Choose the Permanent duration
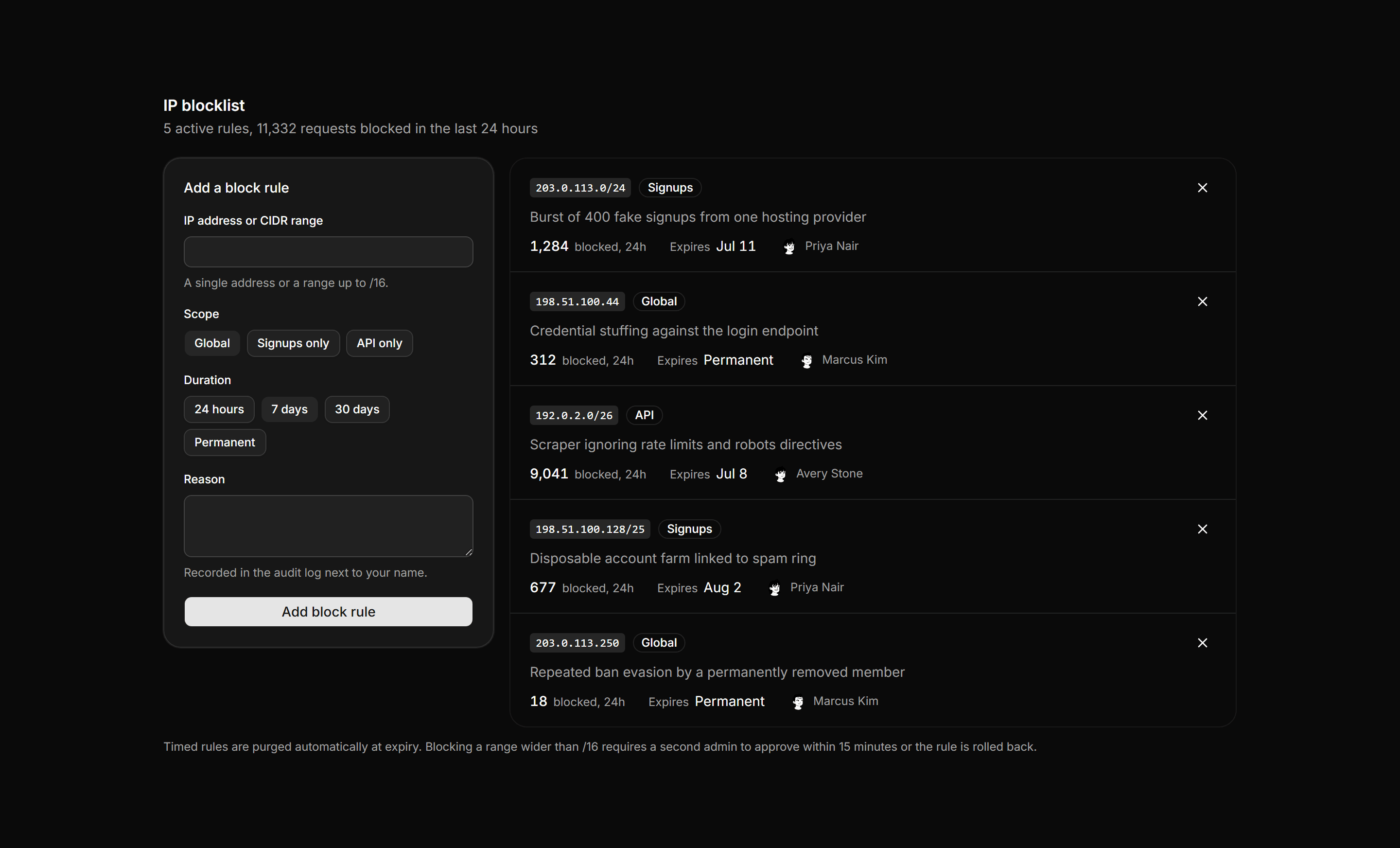 pyautogui.click(x=225, y=442)
